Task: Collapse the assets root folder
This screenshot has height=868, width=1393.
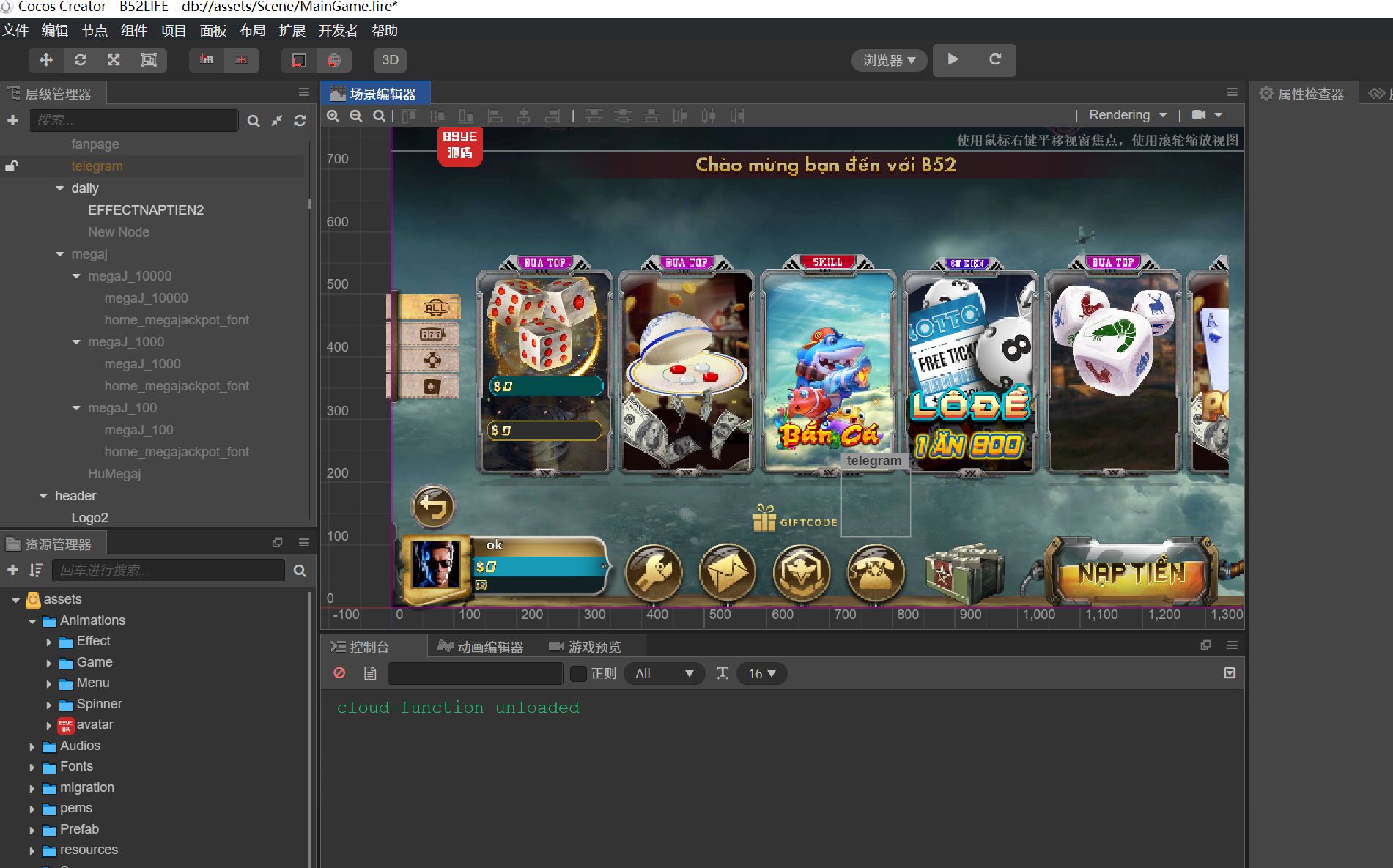Action: pyautogui.click(x=15, y=600)
